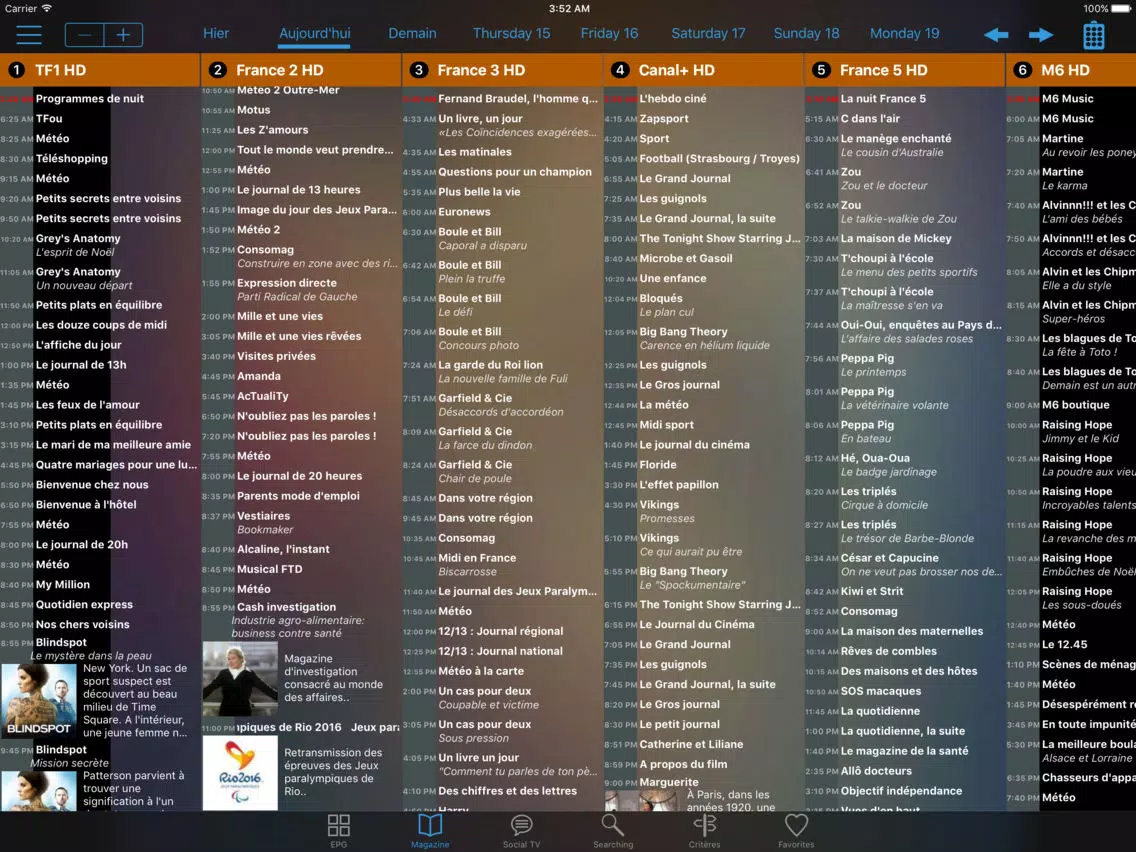Select 'Motus' on France 2 HD
This screenshot has height=852, width=1136.
pos(254,110)
